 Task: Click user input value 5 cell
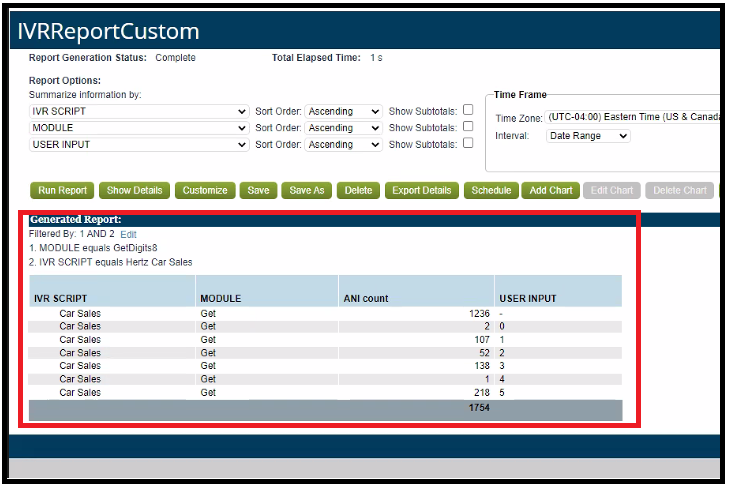pyautogui.click(x=502, y=393)
